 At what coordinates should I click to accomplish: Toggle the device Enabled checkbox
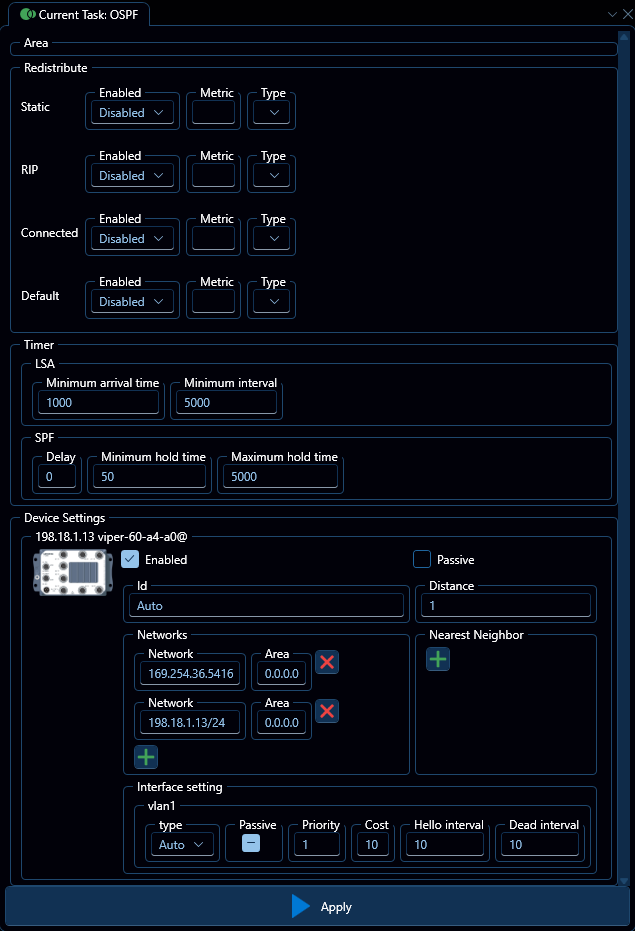(129, 559)
